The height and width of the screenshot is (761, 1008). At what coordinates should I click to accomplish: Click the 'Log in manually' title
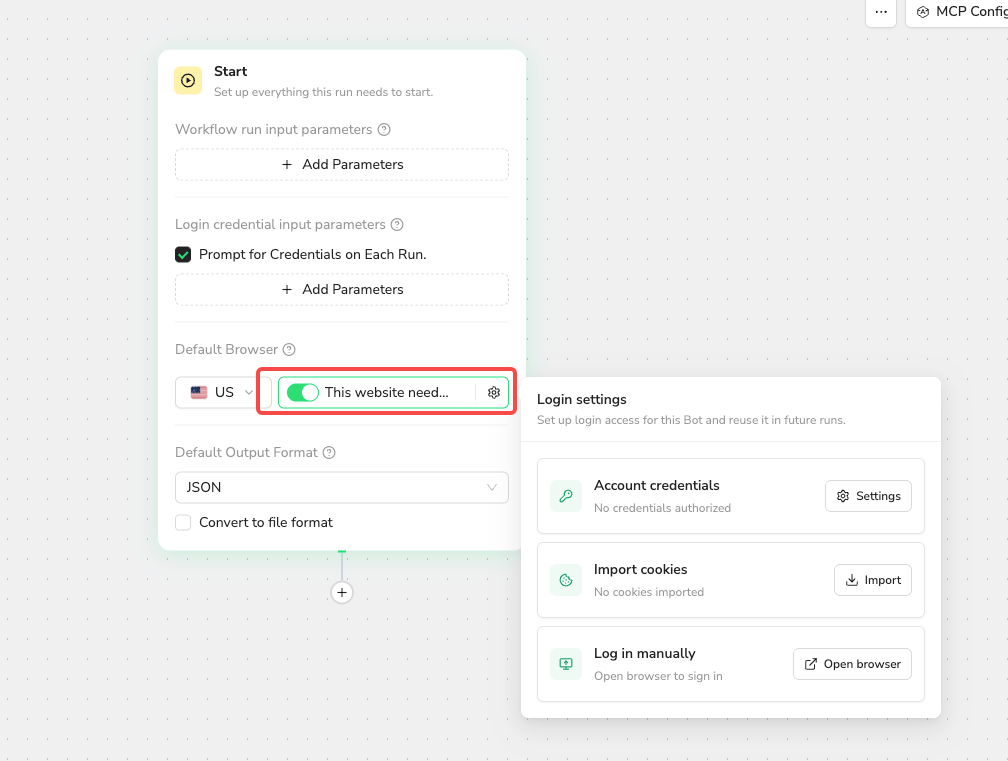(645, 653)
